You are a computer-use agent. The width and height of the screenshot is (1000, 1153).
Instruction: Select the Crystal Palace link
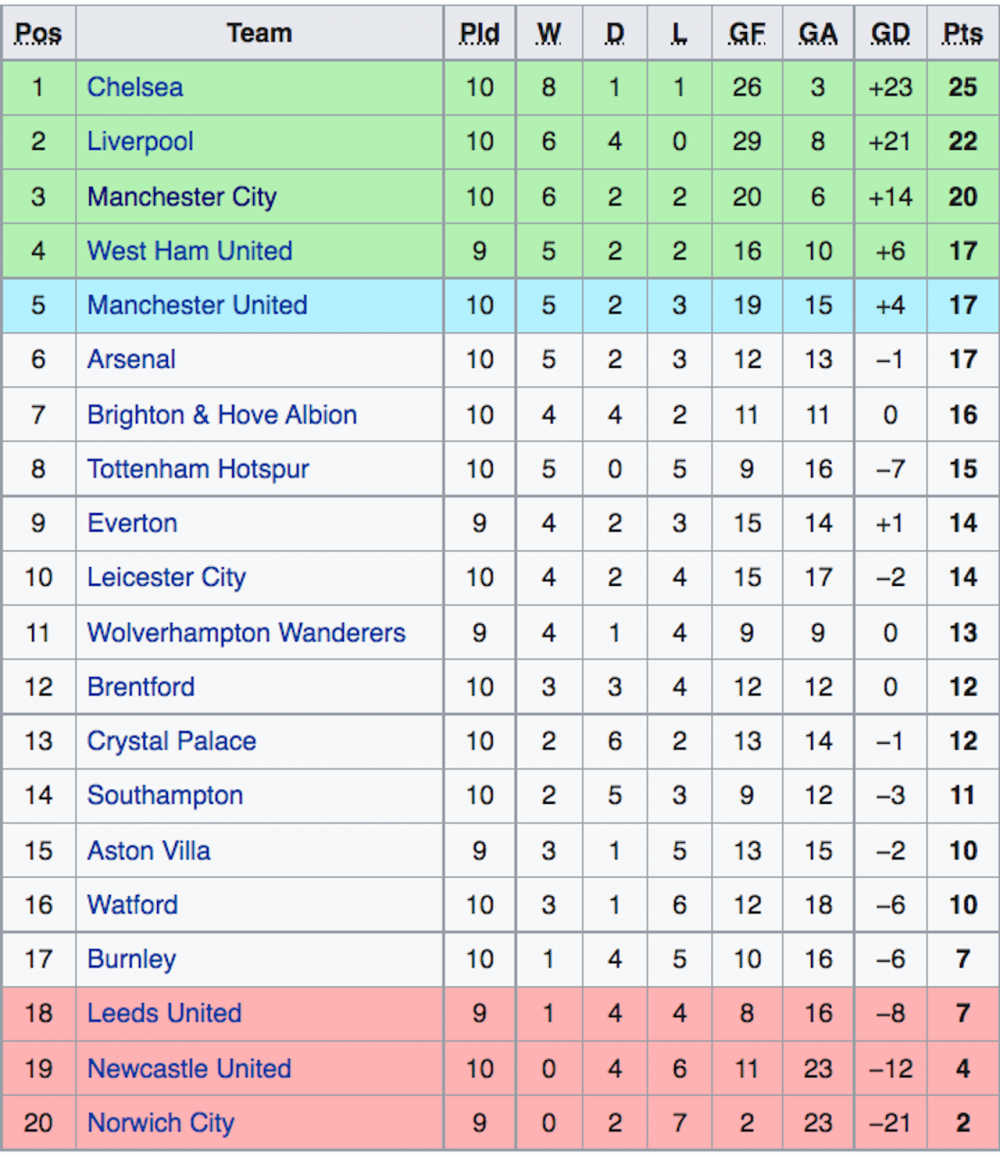pyautogui.click(x=171, y=741)
